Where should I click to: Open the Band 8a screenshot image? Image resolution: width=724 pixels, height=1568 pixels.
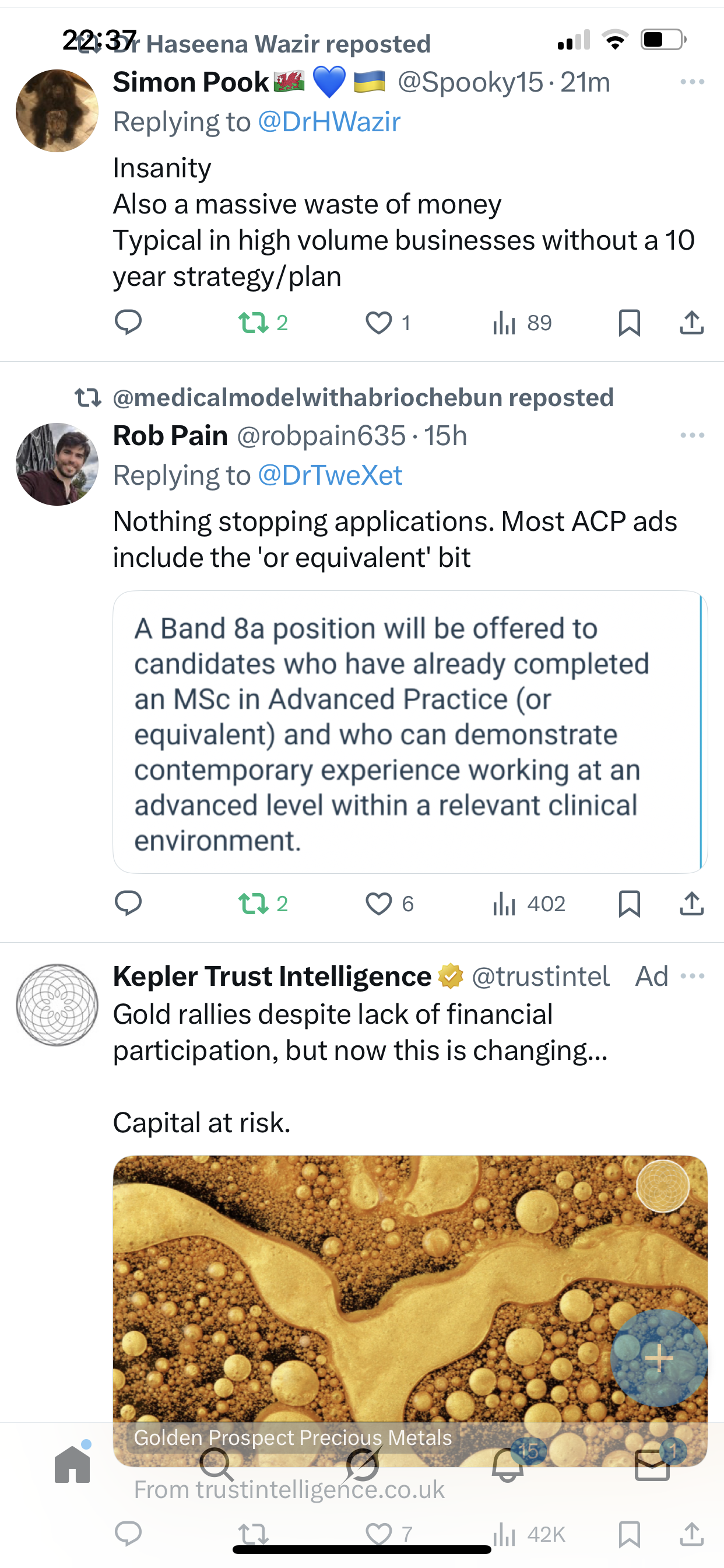(409, 731)
